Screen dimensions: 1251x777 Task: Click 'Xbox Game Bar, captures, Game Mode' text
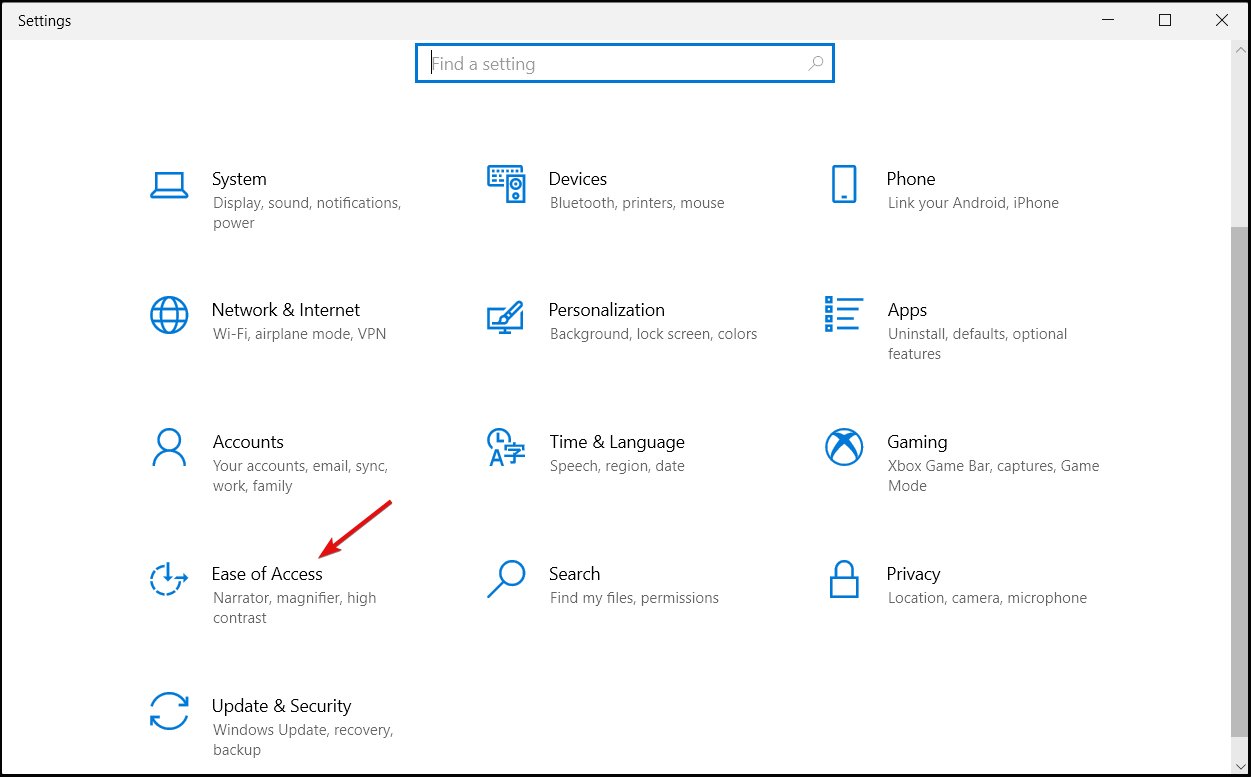pyautogui.click(x=994, y=476)
